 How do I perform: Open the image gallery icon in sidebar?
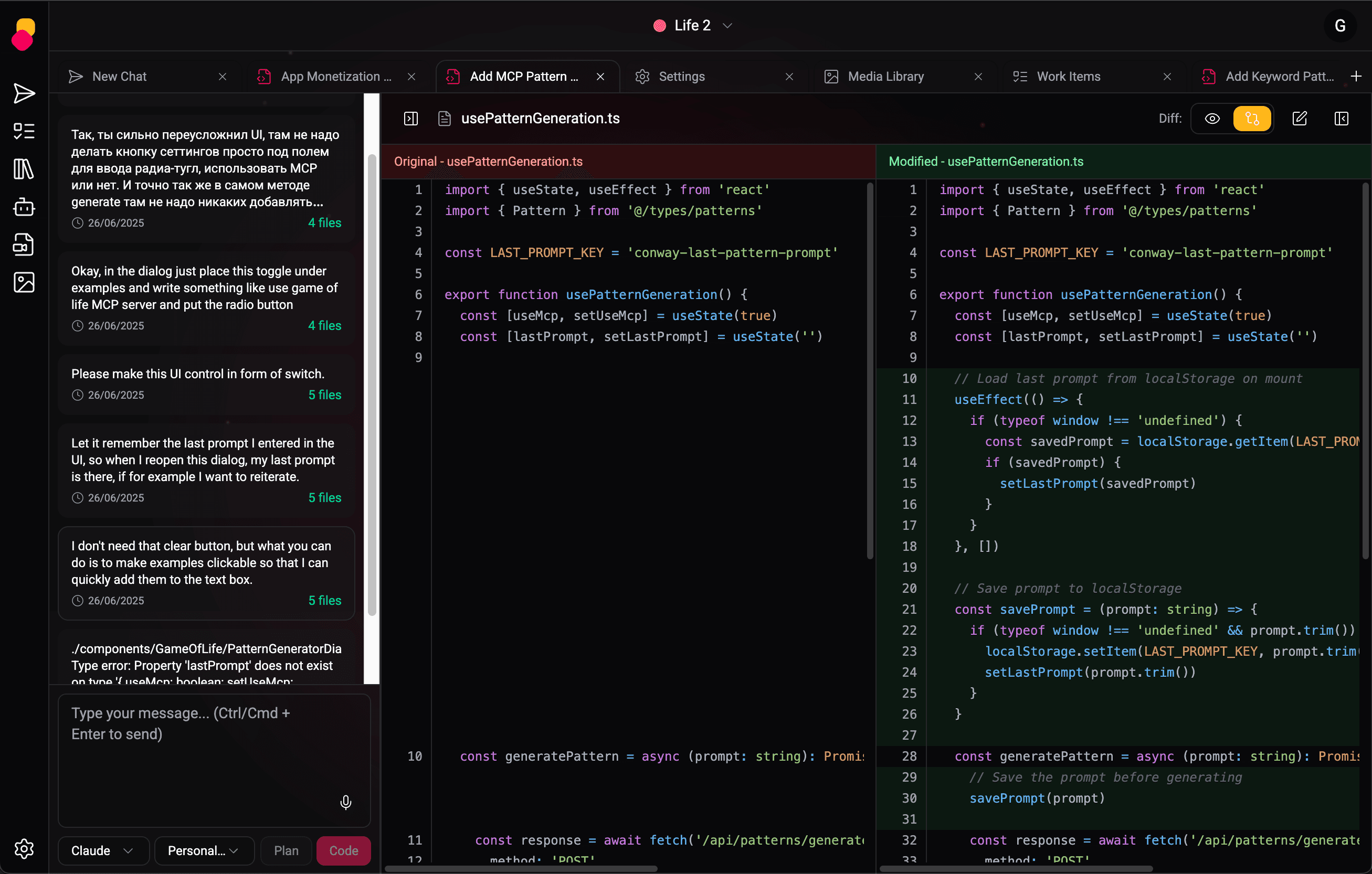coord(24,282)
